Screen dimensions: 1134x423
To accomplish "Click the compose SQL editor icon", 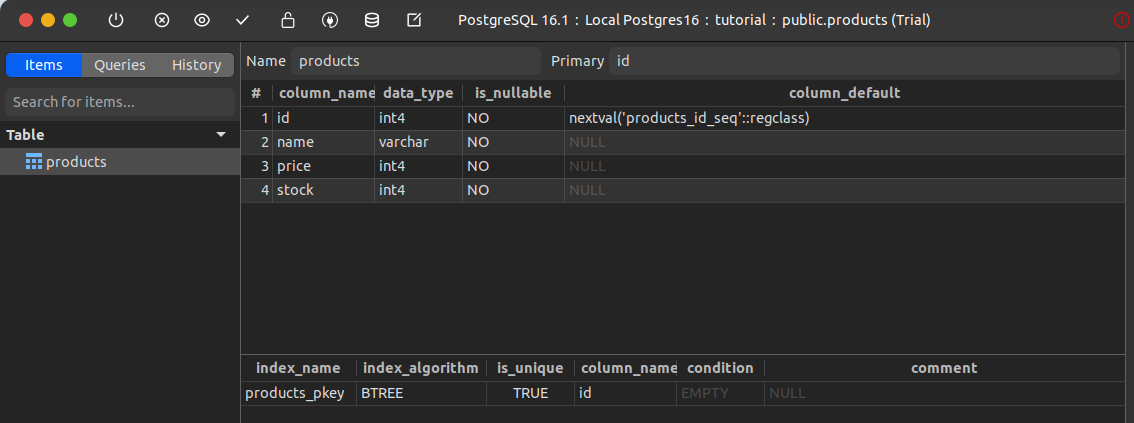I will 414,20.
